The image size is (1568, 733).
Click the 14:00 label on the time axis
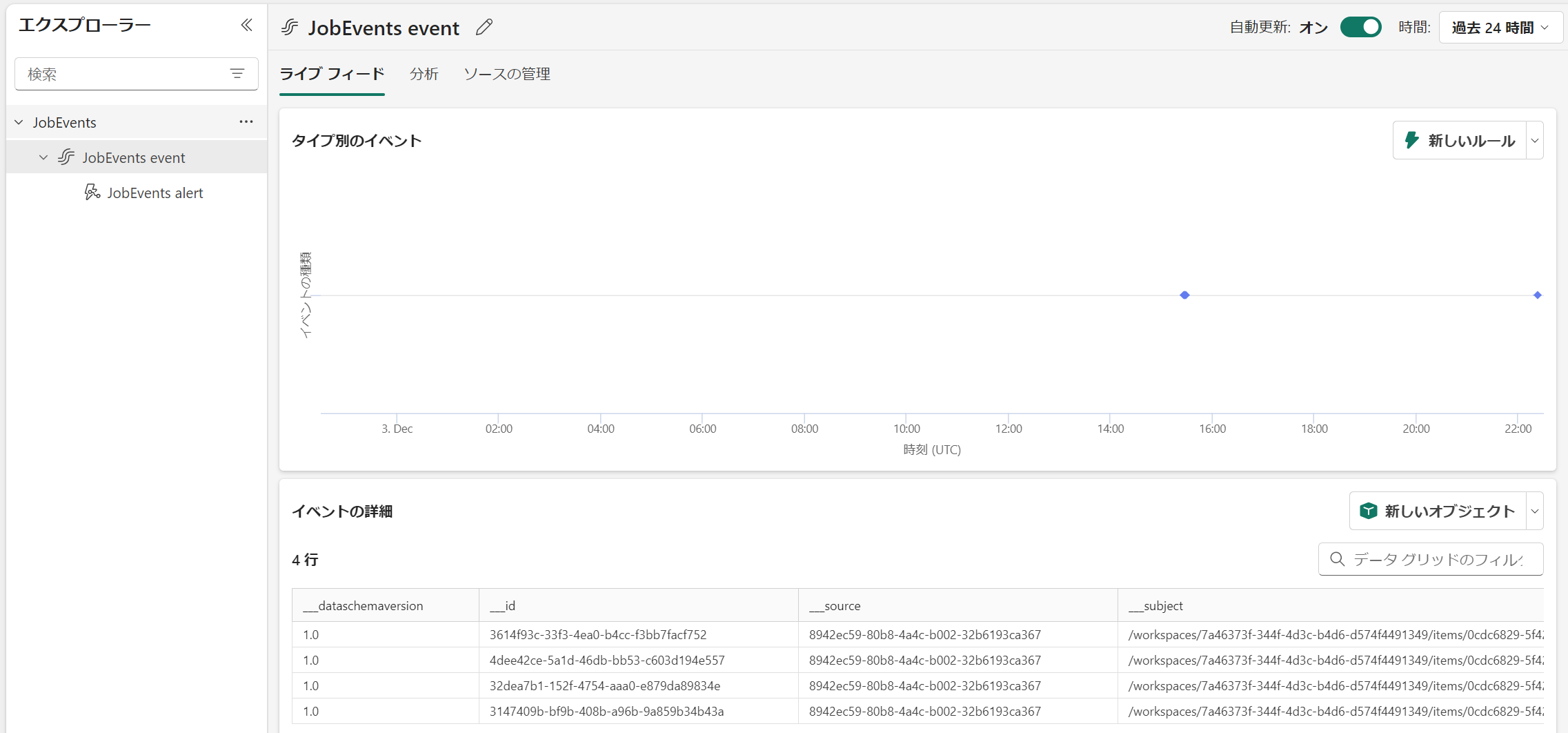(1110, 429)
